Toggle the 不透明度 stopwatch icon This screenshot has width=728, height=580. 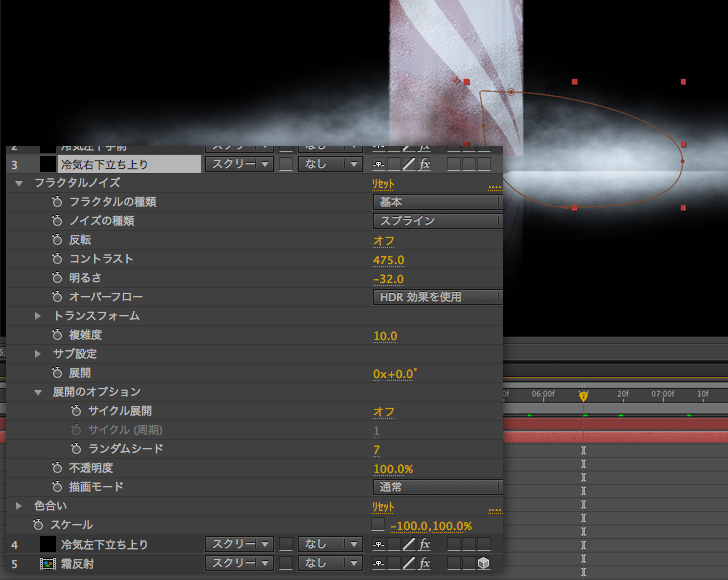click(x=58, y=468)
